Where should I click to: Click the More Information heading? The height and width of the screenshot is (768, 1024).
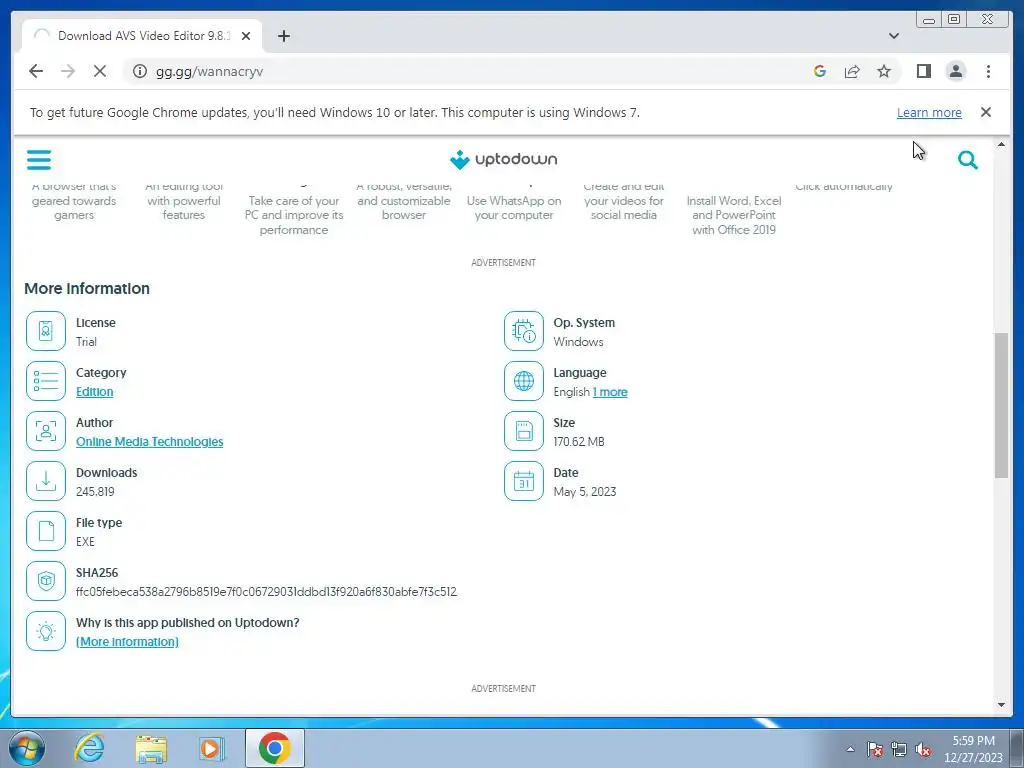[87, 289]
